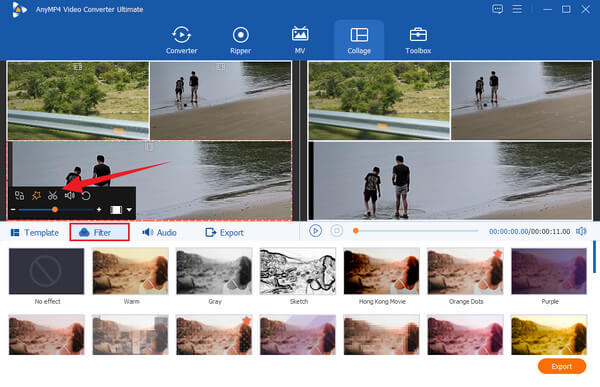Click the minus zoom-out icon in clip toolbar
The width and height of the screenshot is (600, 387).
click(x=13, y=210)
